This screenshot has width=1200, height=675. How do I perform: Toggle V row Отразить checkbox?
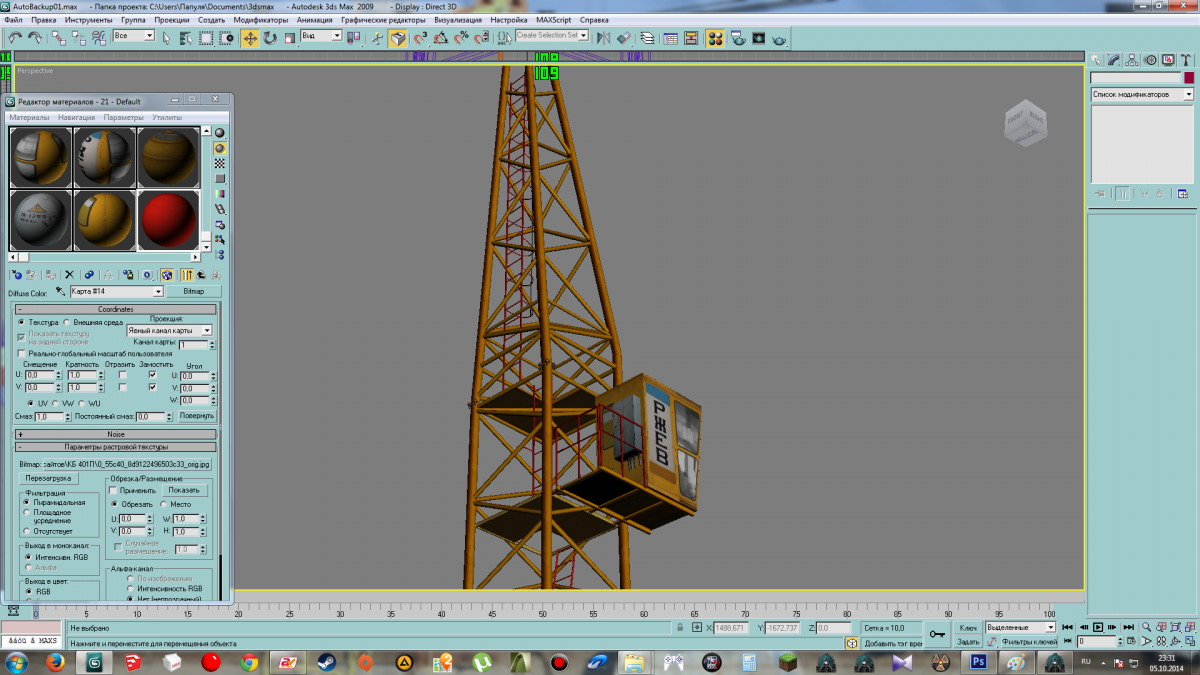(x=123, y=387)
